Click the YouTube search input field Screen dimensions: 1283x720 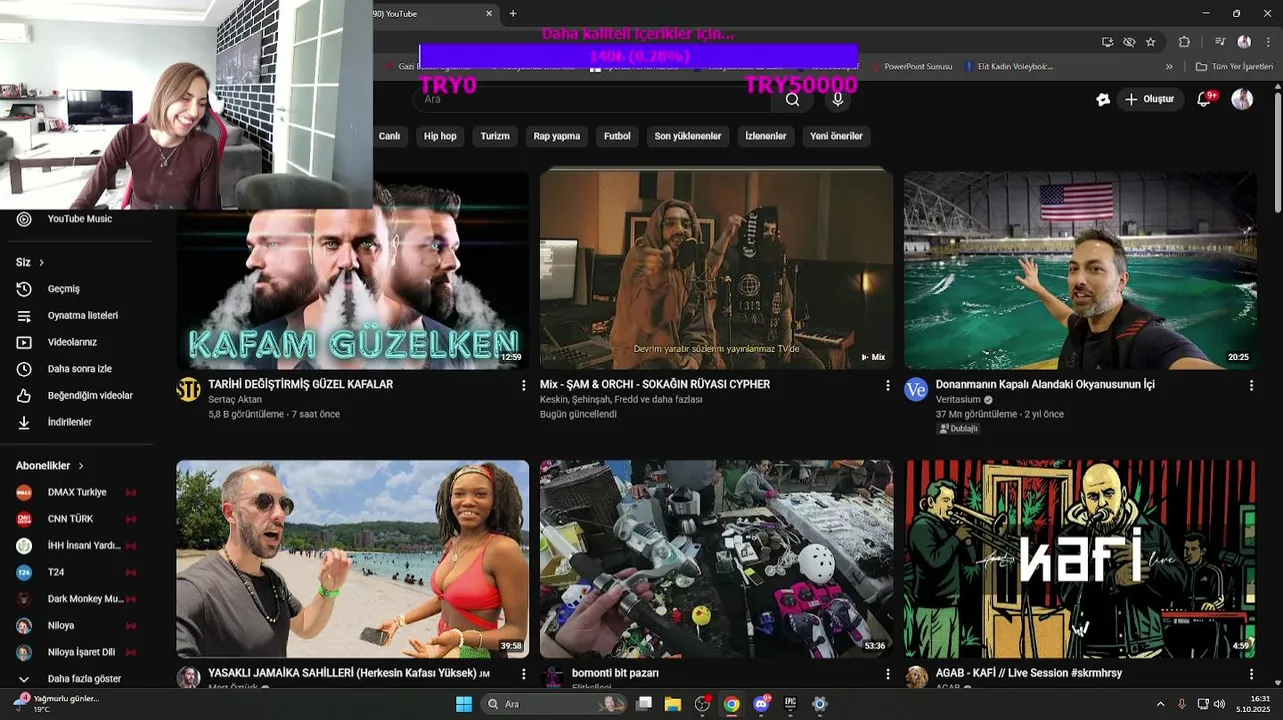(x=595, y=99)
